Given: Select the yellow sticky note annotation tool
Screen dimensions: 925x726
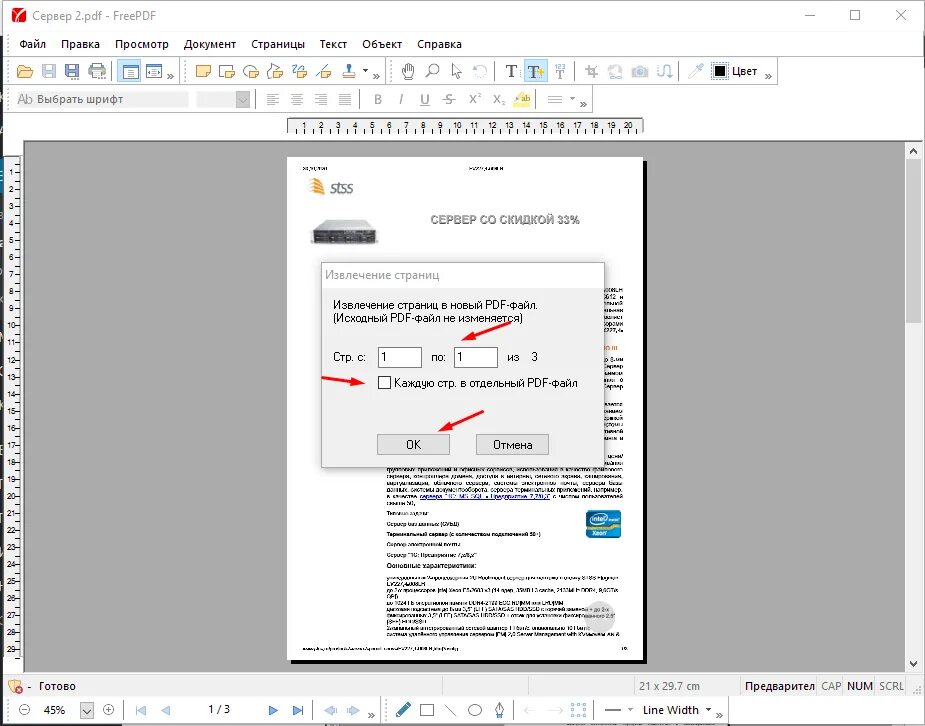Looking at the screenshot, I should click(x=203, y=71).
